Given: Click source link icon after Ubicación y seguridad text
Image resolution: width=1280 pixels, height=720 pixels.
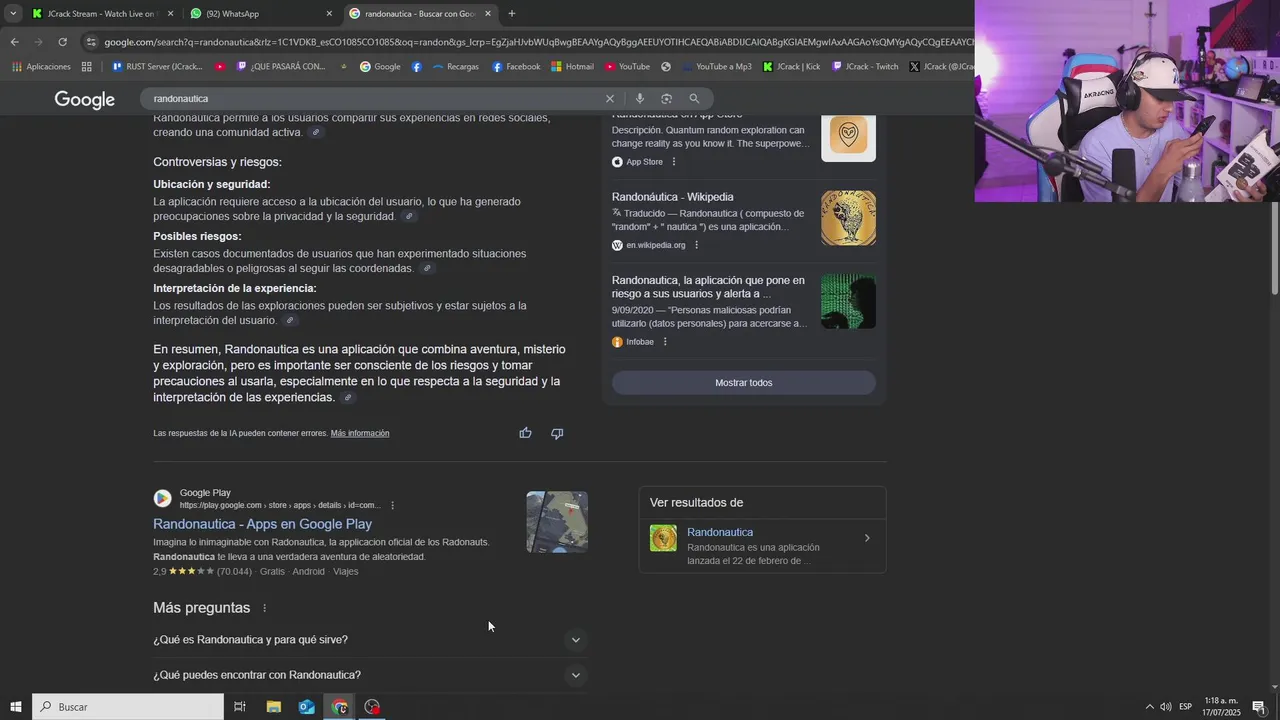Looking at the screenshot, I should pyautogui.click(x=408, y=217).
